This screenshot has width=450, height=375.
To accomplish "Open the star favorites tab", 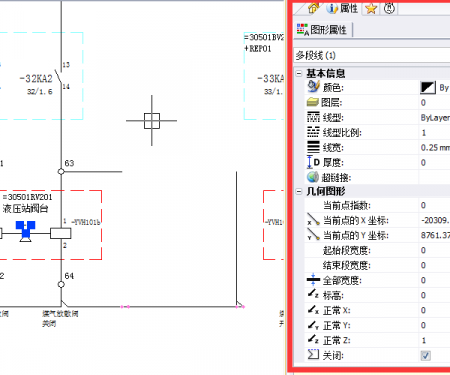I will point(371,8).
